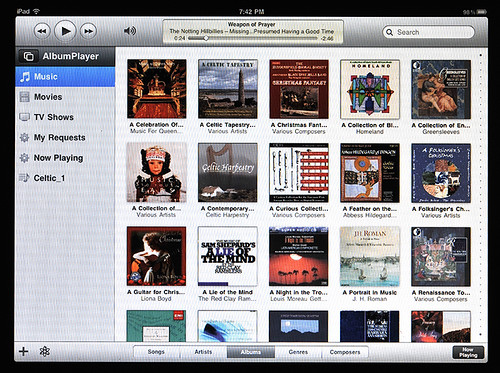
Task: Add a playlist with the plus button
Action: click(24, 351)
